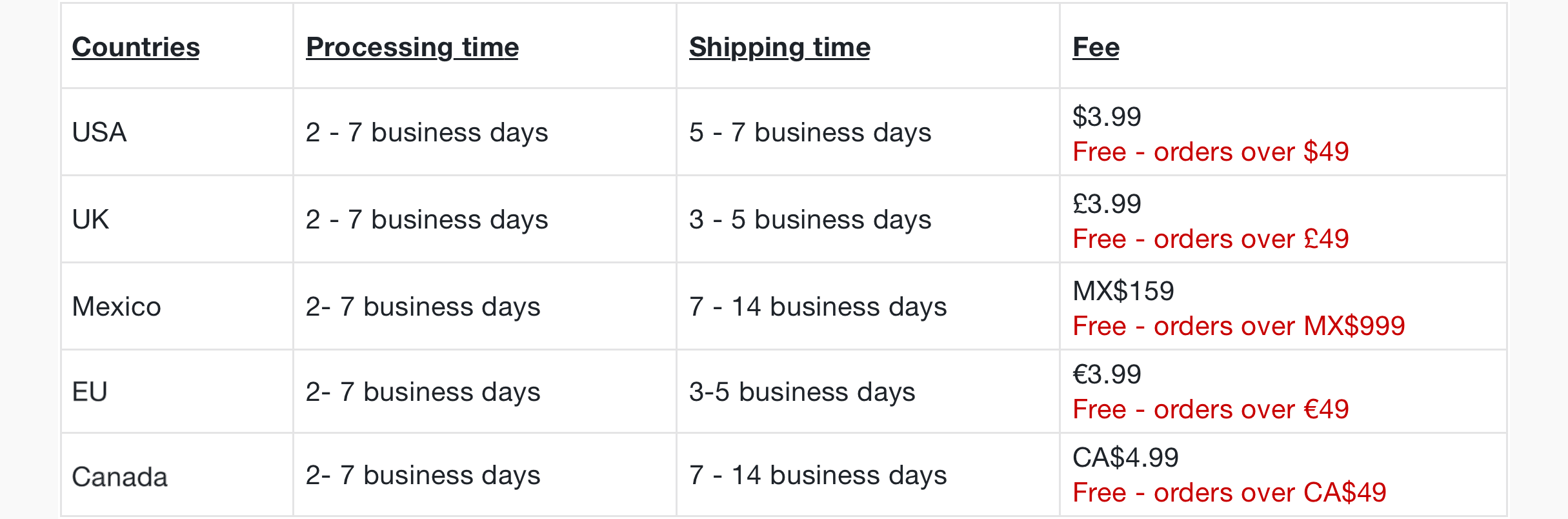Click the UK shipping time '3 - 5 business days'
This screenshot has width=1568, height=519.
coord(810,219)
